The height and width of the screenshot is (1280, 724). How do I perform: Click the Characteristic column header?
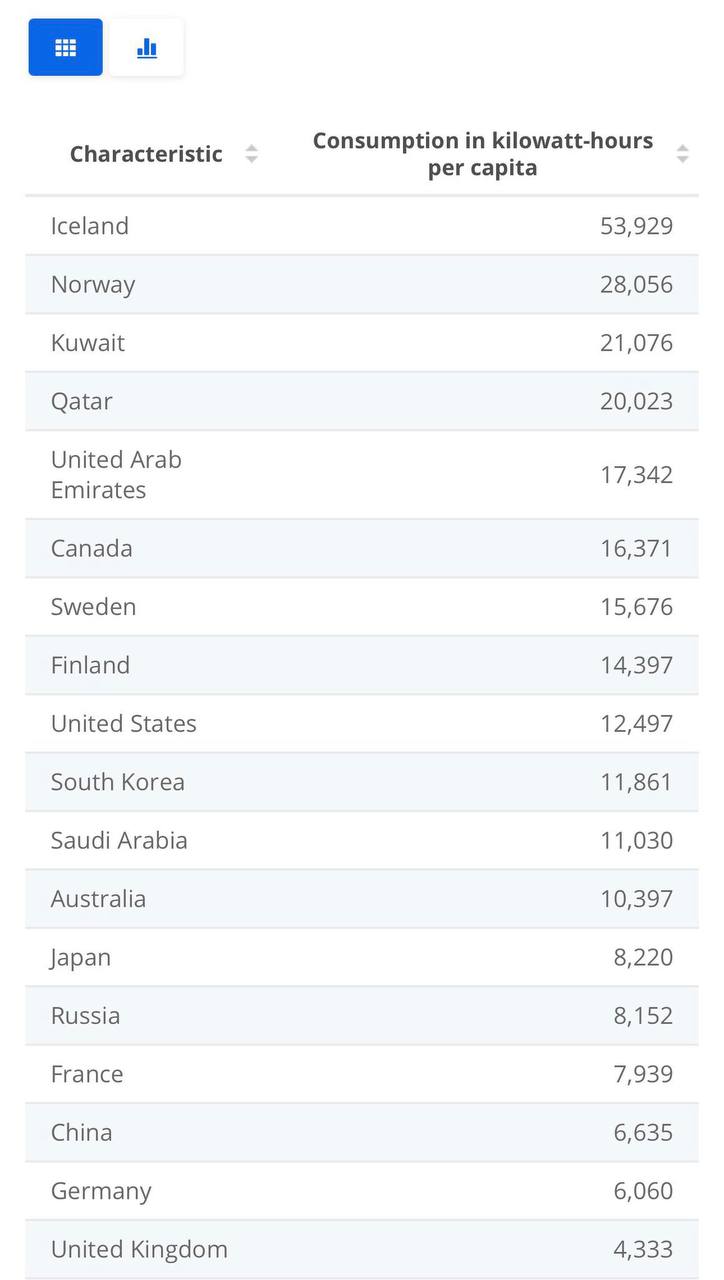click(x=146, y=154)
